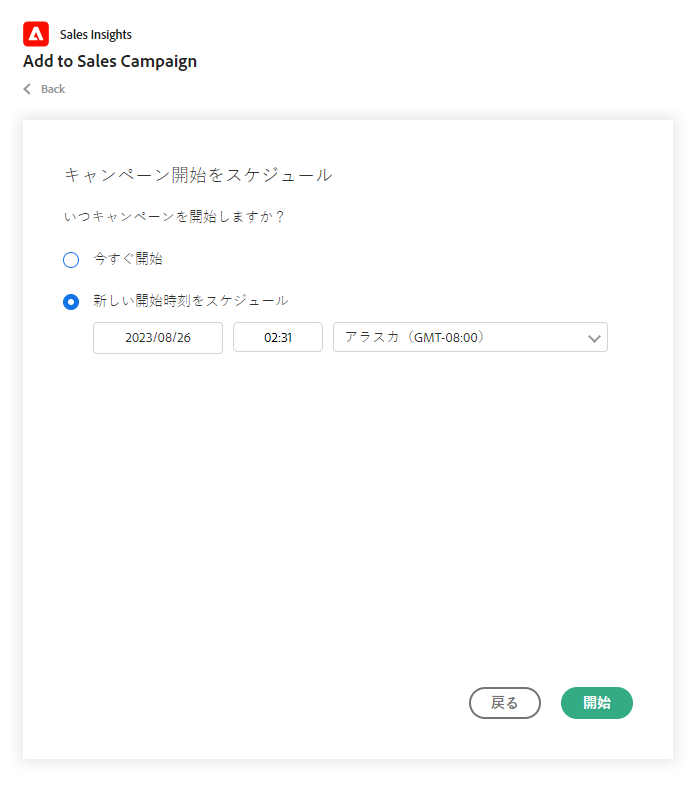Click the empty white area of the schedule panel

pyautogui.click(x=347, y=520)
